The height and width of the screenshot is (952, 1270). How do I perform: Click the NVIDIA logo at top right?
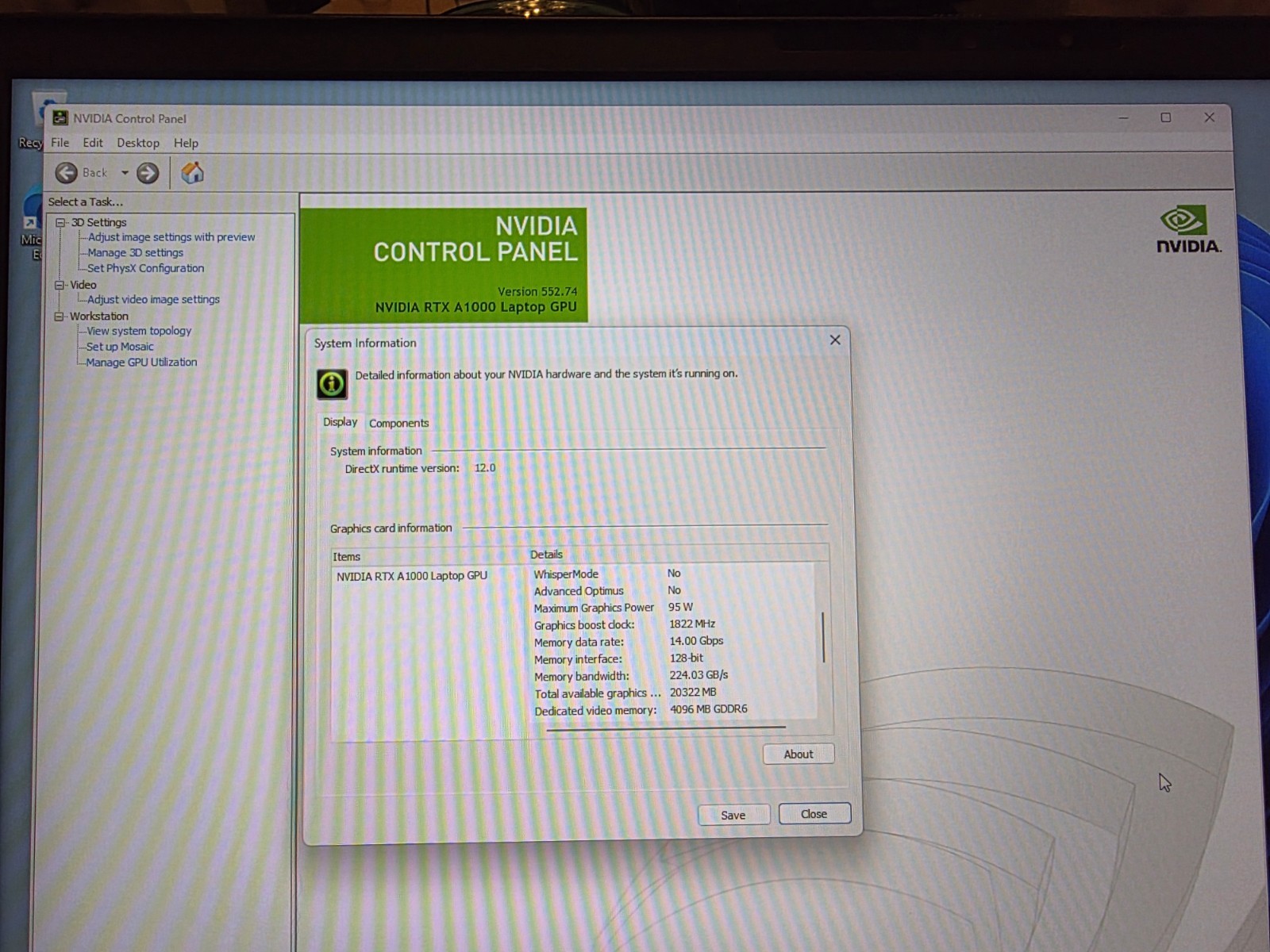[1188, 229]
